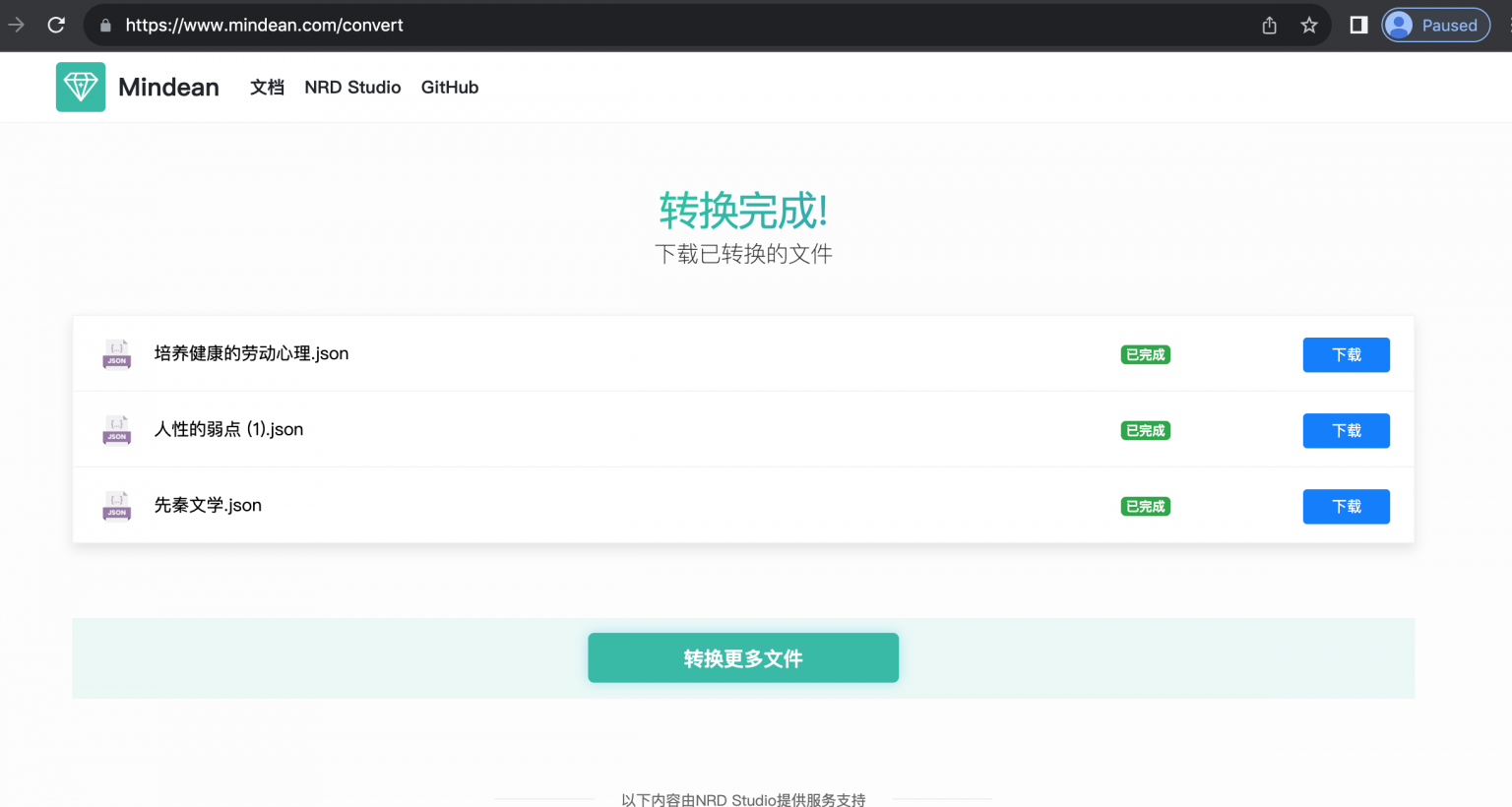This screenshot has width=1512, height=807.
Task: Click the Paused profile button
Action: pos(1435,25)
